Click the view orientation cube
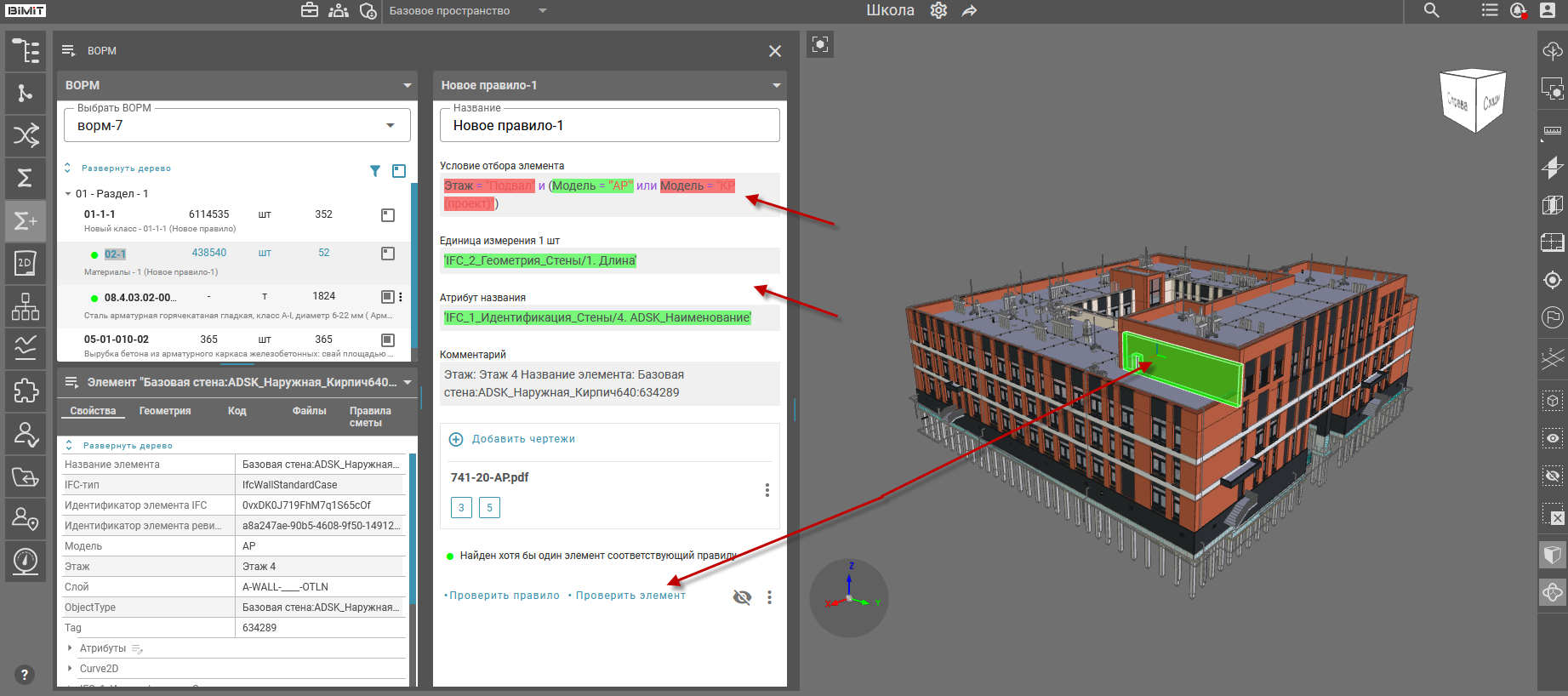This screenshot has height=696, width=1568. [x=1473, y=101]
